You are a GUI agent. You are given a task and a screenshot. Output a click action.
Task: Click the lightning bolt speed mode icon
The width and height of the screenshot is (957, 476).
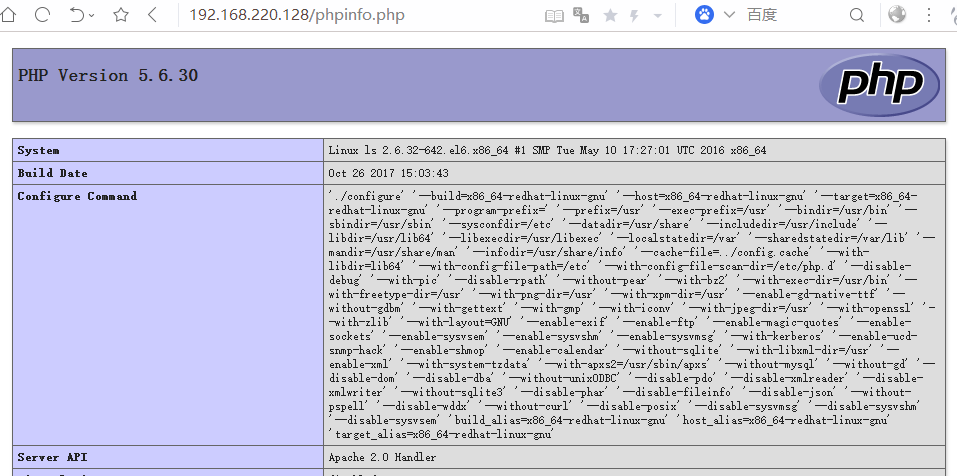(x=635, y=16)
